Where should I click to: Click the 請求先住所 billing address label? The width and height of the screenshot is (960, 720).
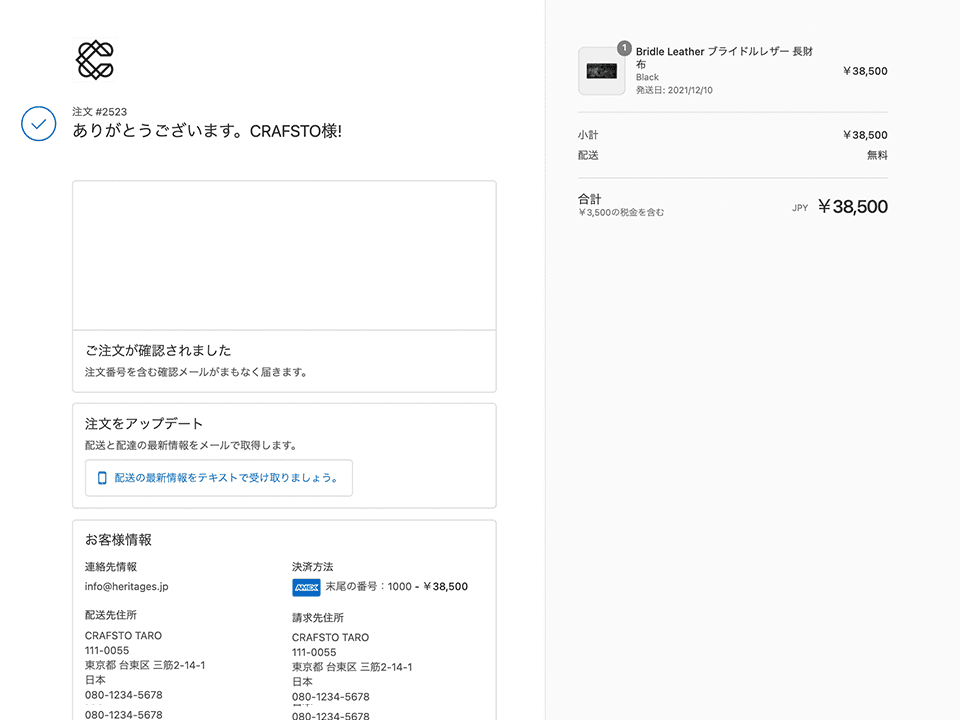tap(318, 618)
